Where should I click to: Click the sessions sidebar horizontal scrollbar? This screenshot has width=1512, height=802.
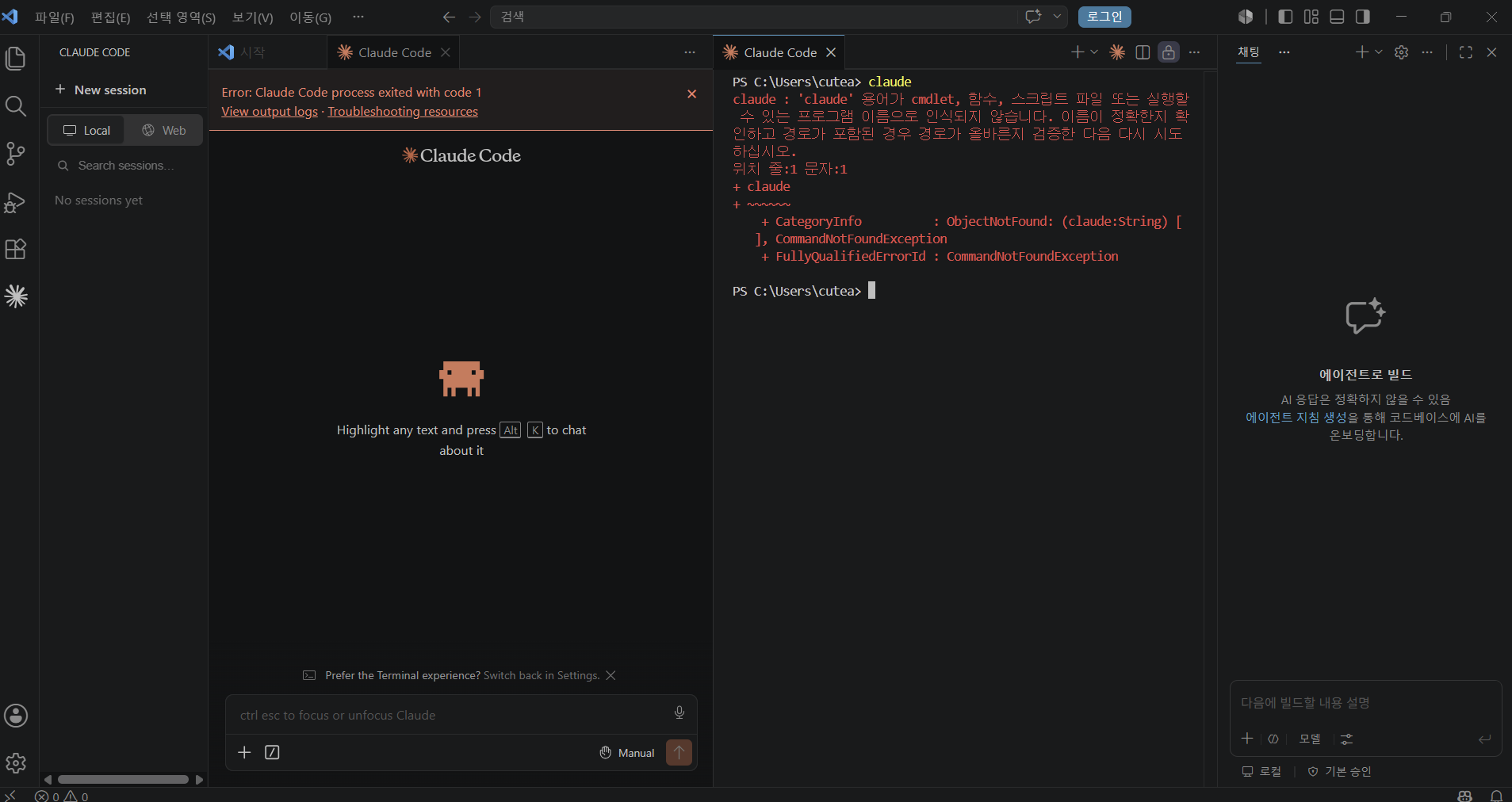123,780
